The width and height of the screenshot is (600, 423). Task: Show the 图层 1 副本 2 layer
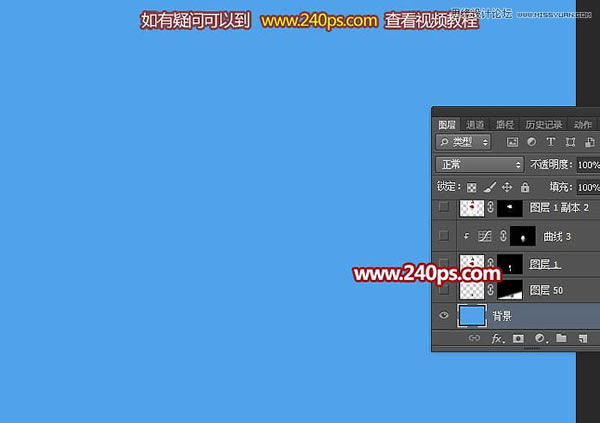(x=444, y=207)
